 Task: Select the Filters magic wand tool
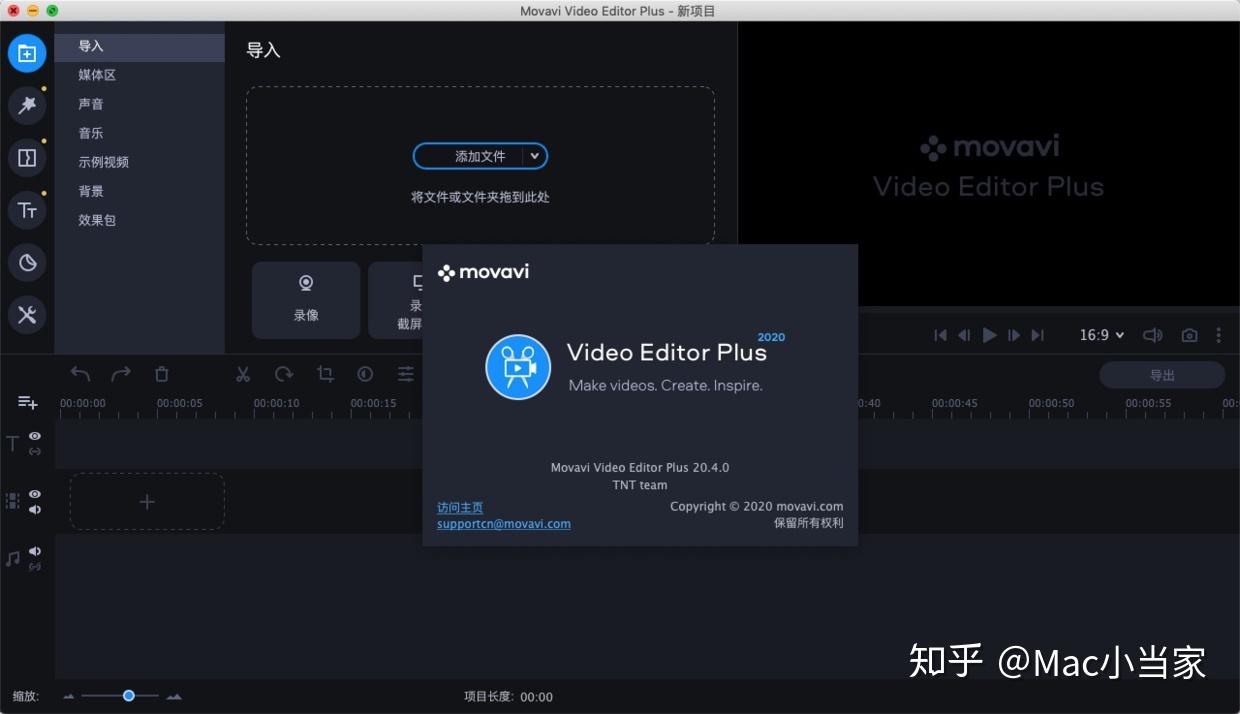click(27, 105)
